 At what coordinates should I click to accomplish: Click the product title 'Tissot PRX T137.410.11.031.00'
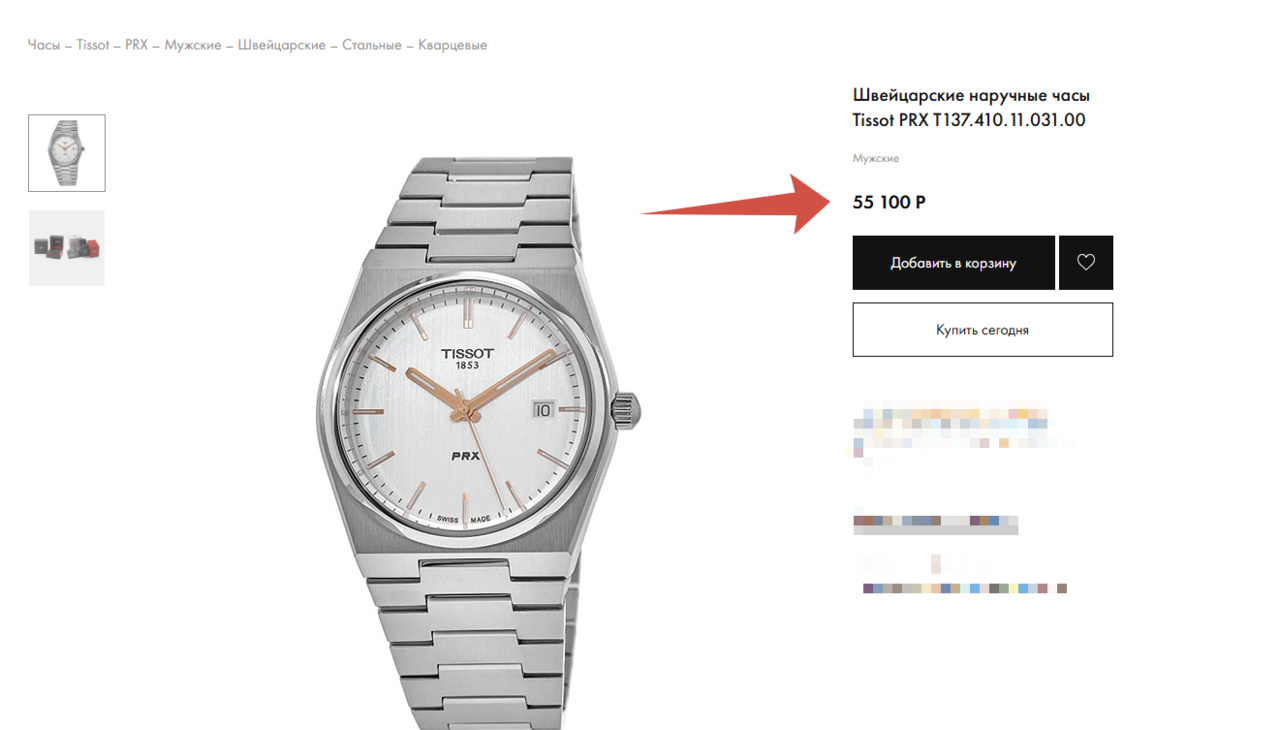tap(969, 120)
